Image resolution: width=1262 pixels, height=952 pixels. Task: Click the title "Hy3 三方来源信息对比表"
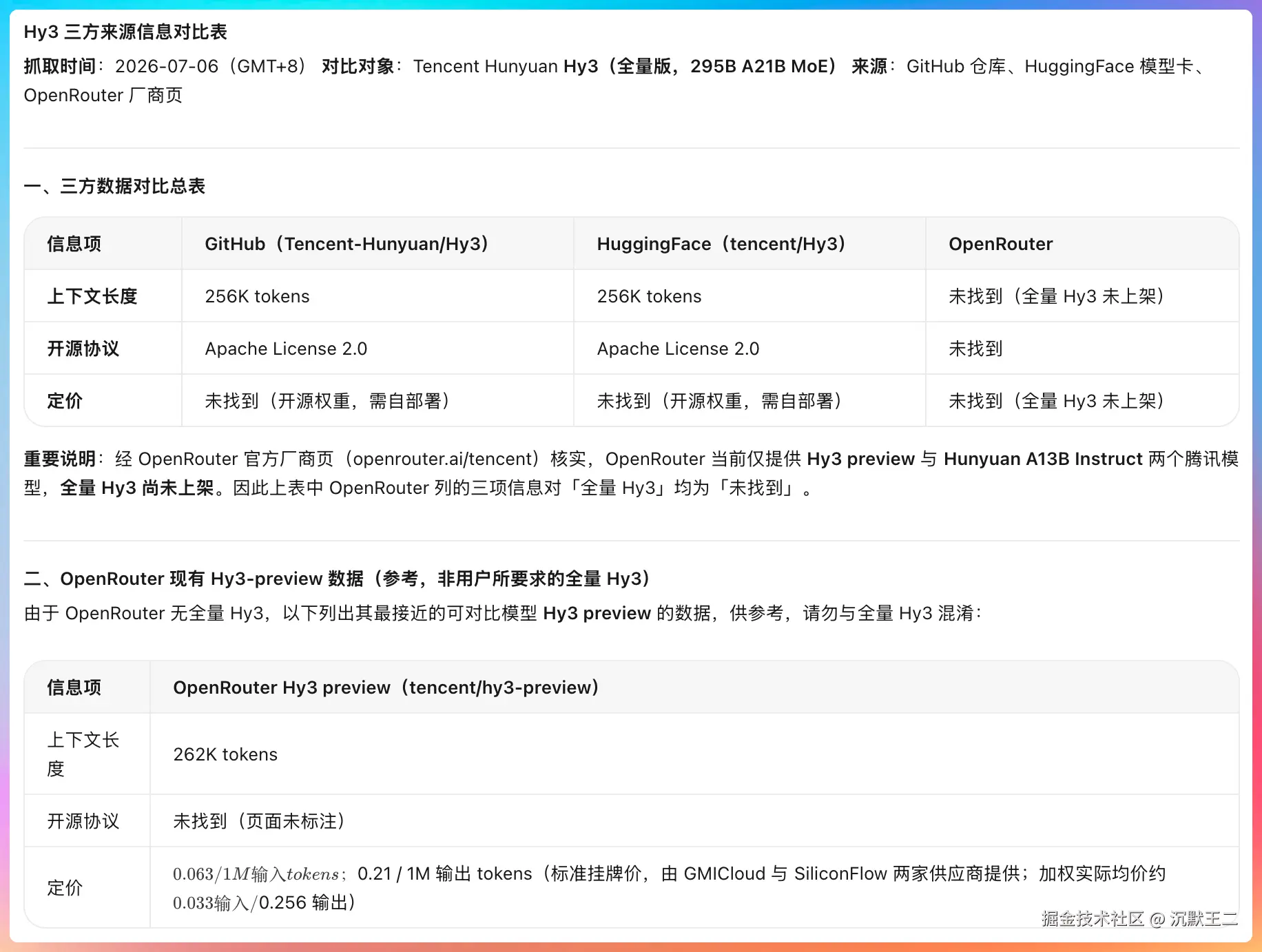[x=125, y=32]
